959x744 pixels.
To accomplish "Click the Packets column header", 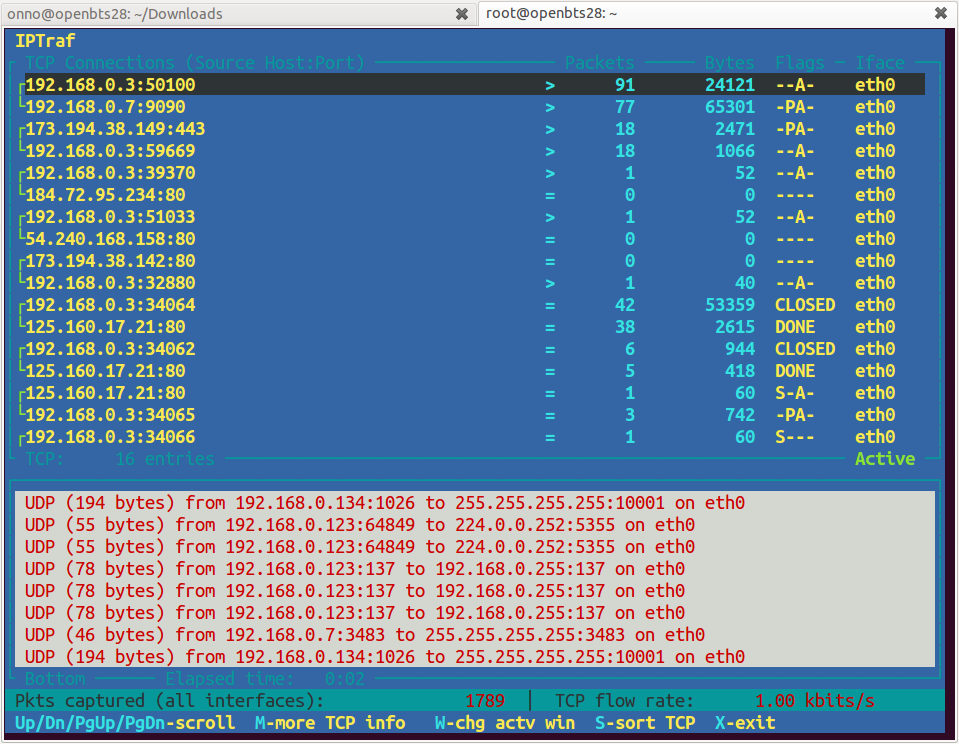I will point(600,63).
